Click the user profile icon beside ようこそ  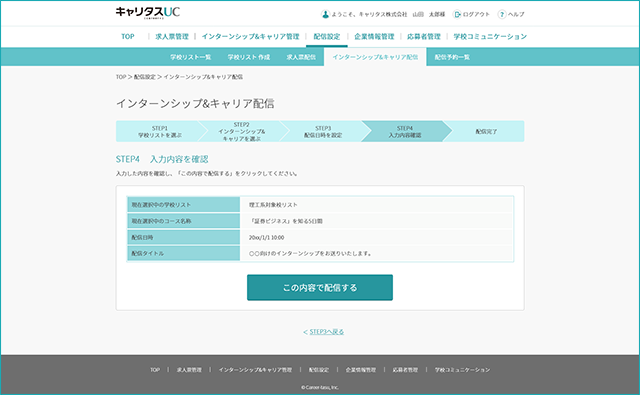[325, 14]
